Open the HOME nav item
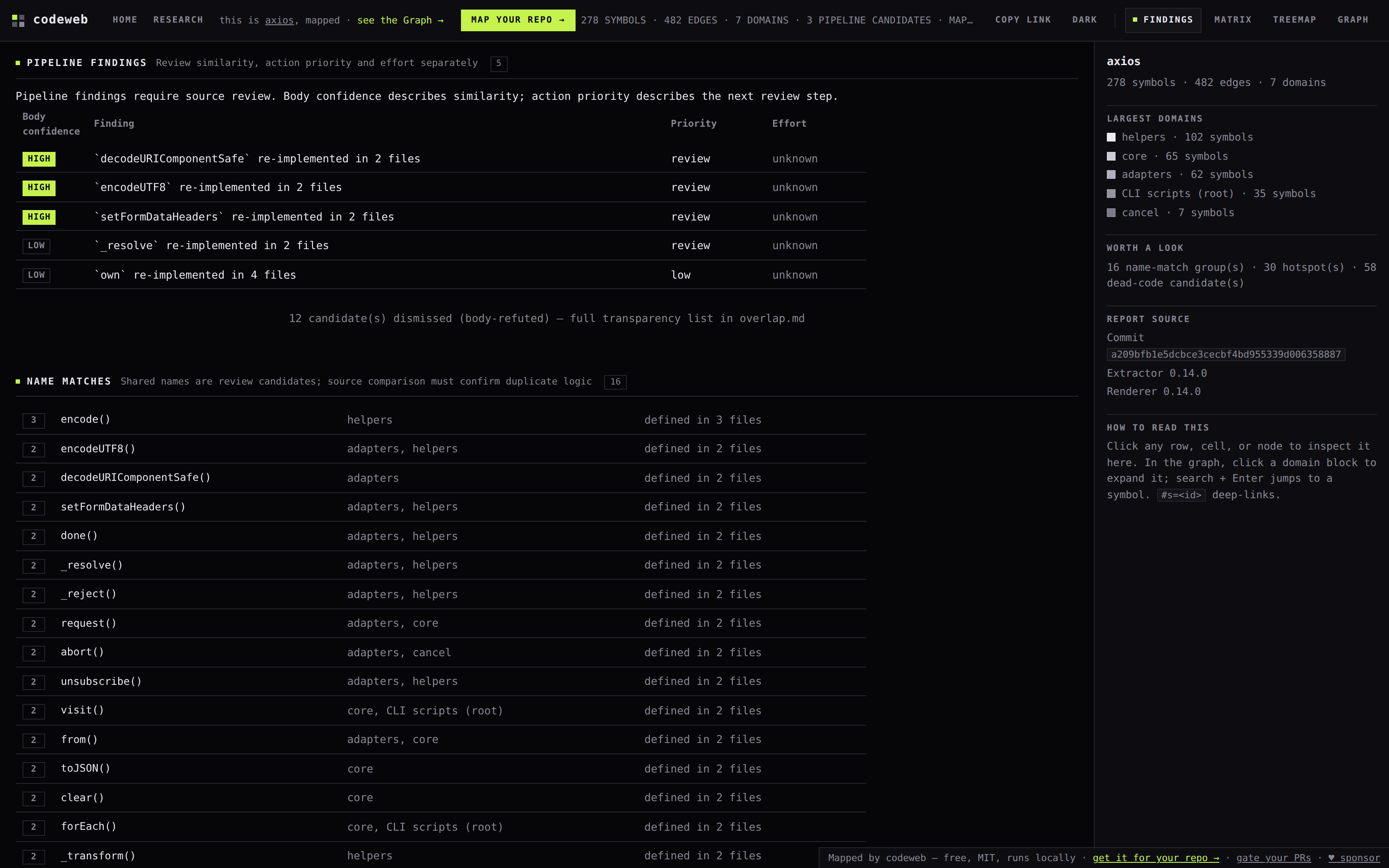The width and height of the screenshot is (1389, 868). (x=125, y=20)
